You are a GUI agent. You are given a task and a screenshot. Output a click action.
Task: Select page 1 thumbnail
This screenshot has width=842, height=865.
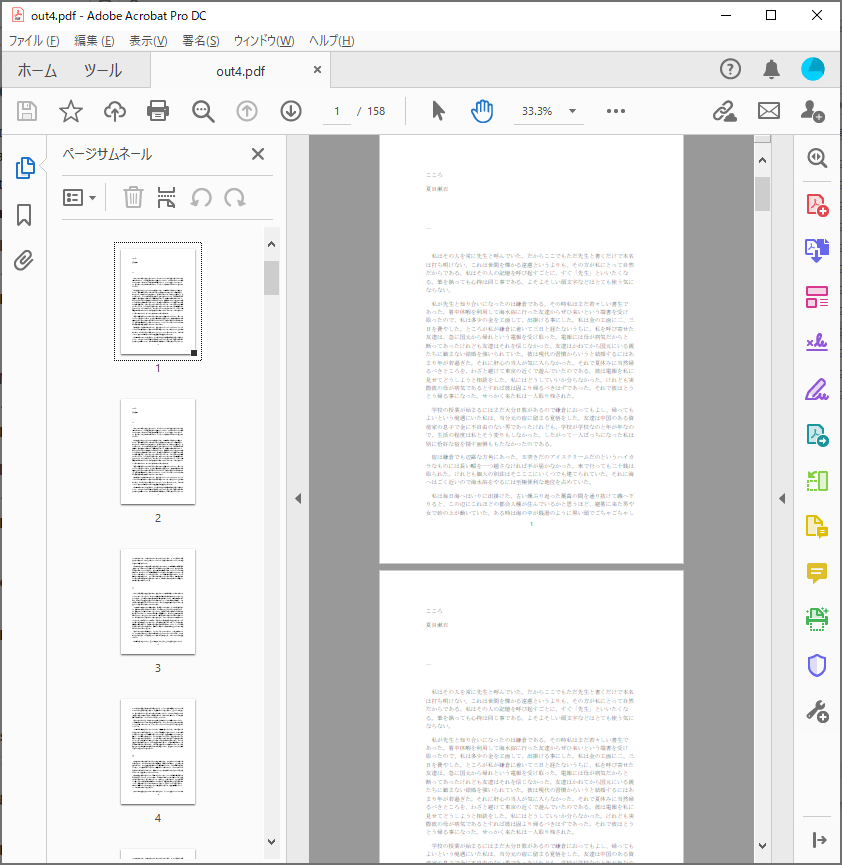pyautogui.click(x=158, y=301)
